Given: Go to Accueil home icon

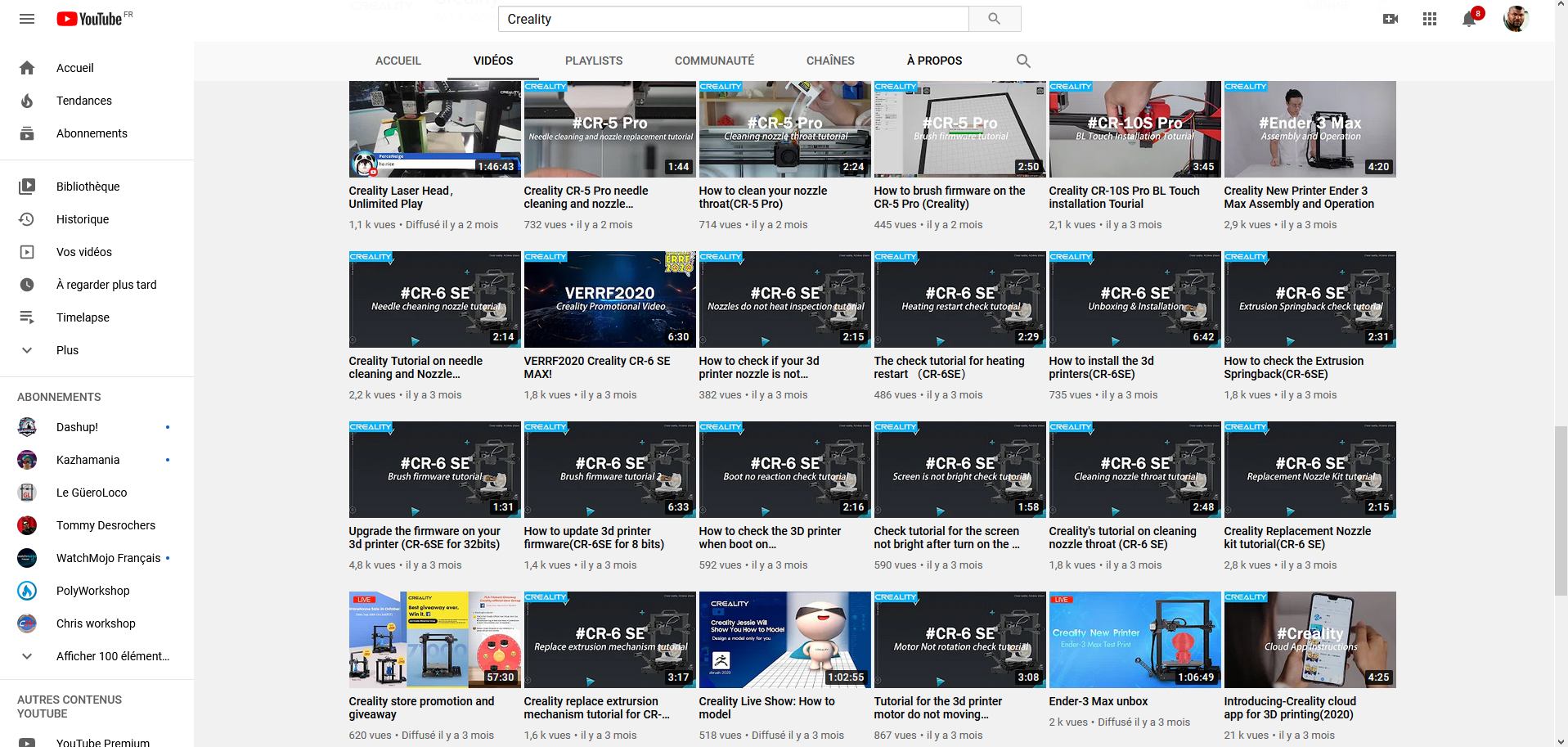Looking at the screenshot, I should pyautogui.click(x=27, y=68).
